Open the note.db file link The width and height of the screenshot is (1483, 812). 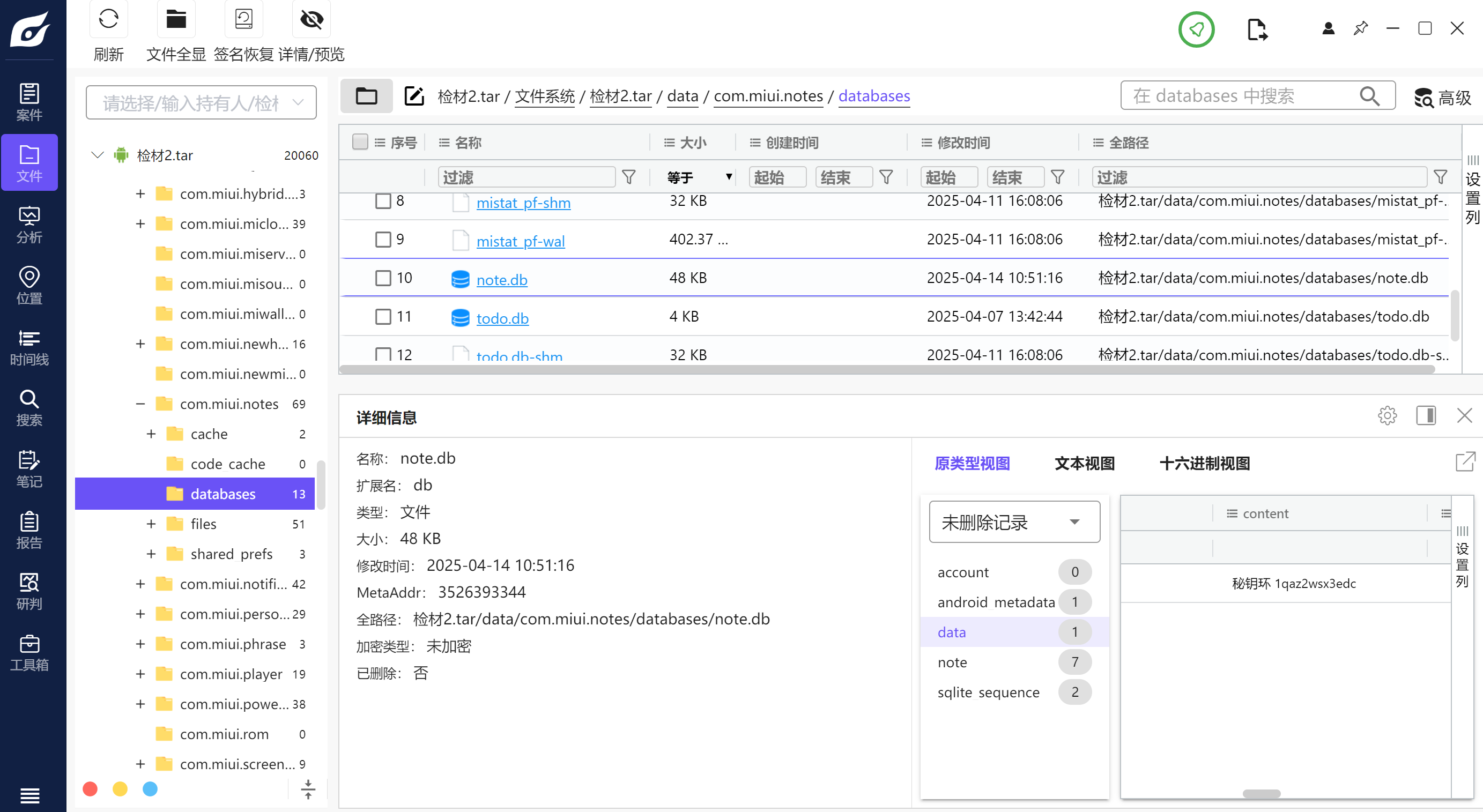coord(501,280)
